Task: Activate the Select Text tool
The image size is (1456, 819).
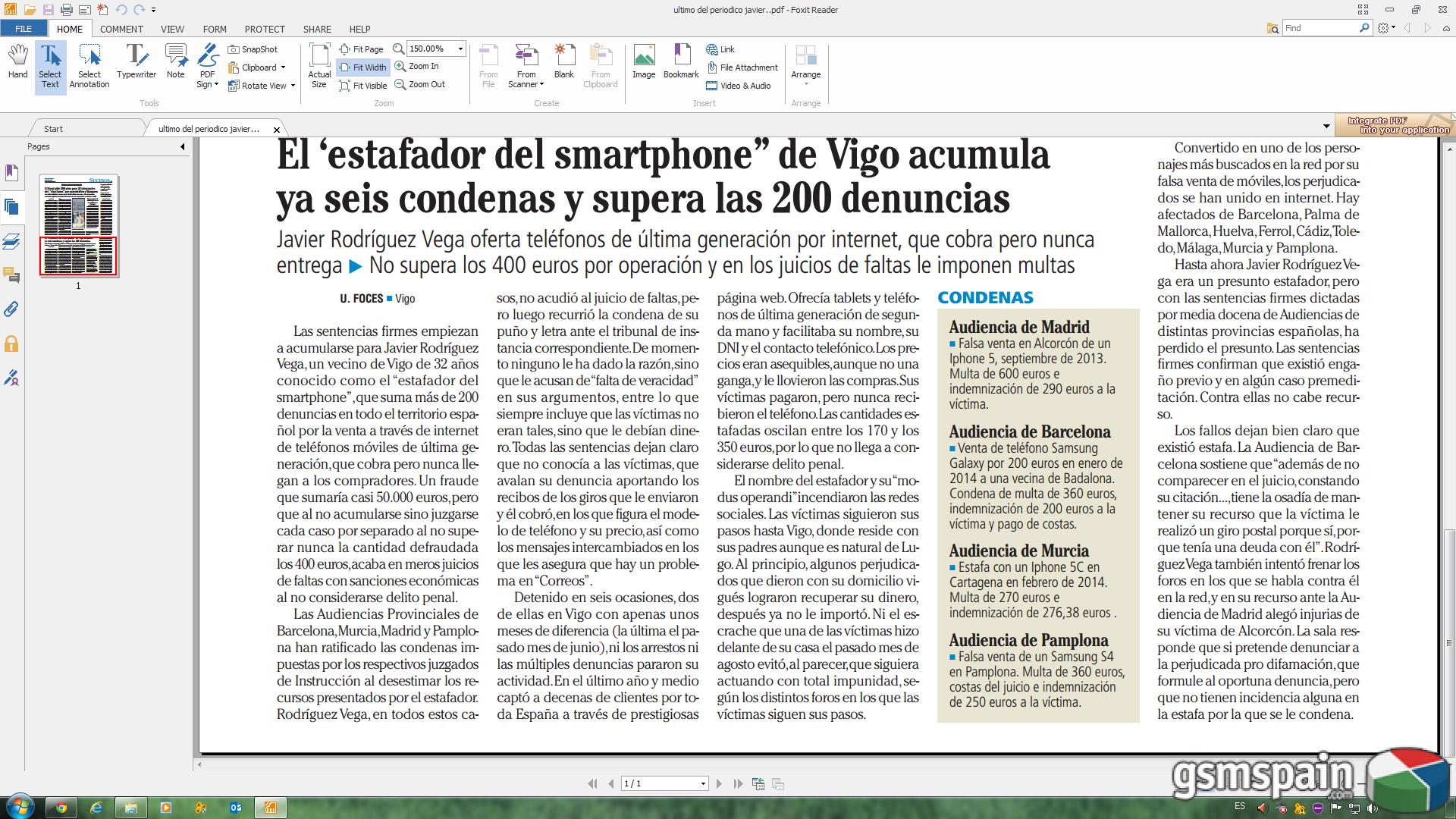Action: (50, 67)
